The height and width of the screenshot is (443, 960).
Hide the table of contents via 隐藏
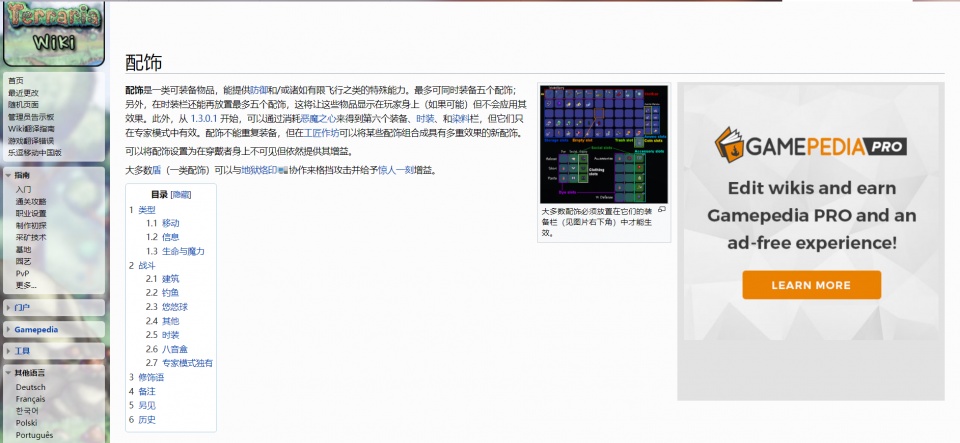point(181,195)
